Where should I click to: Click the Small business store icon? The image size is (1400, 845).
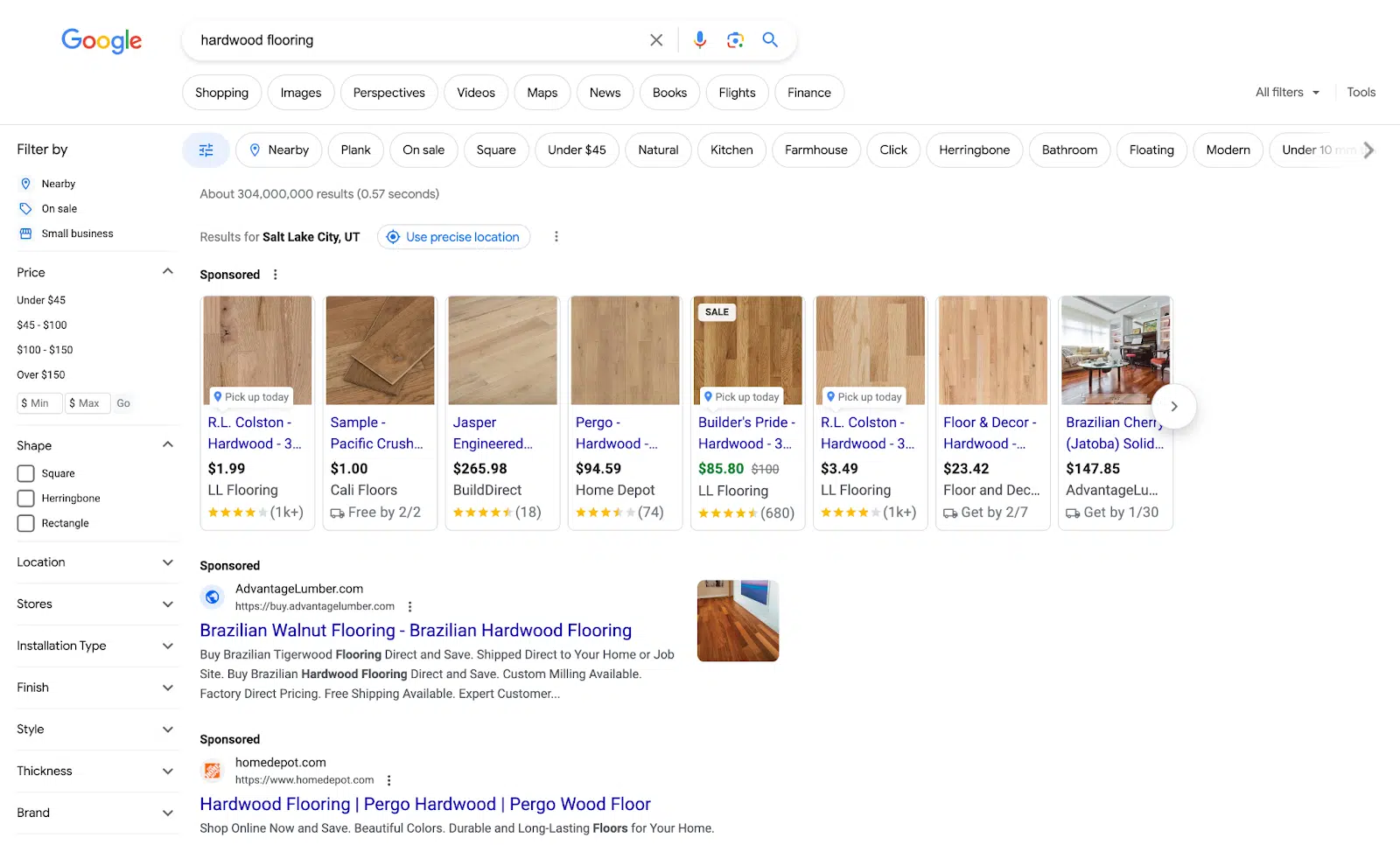(x=25, y=234)
